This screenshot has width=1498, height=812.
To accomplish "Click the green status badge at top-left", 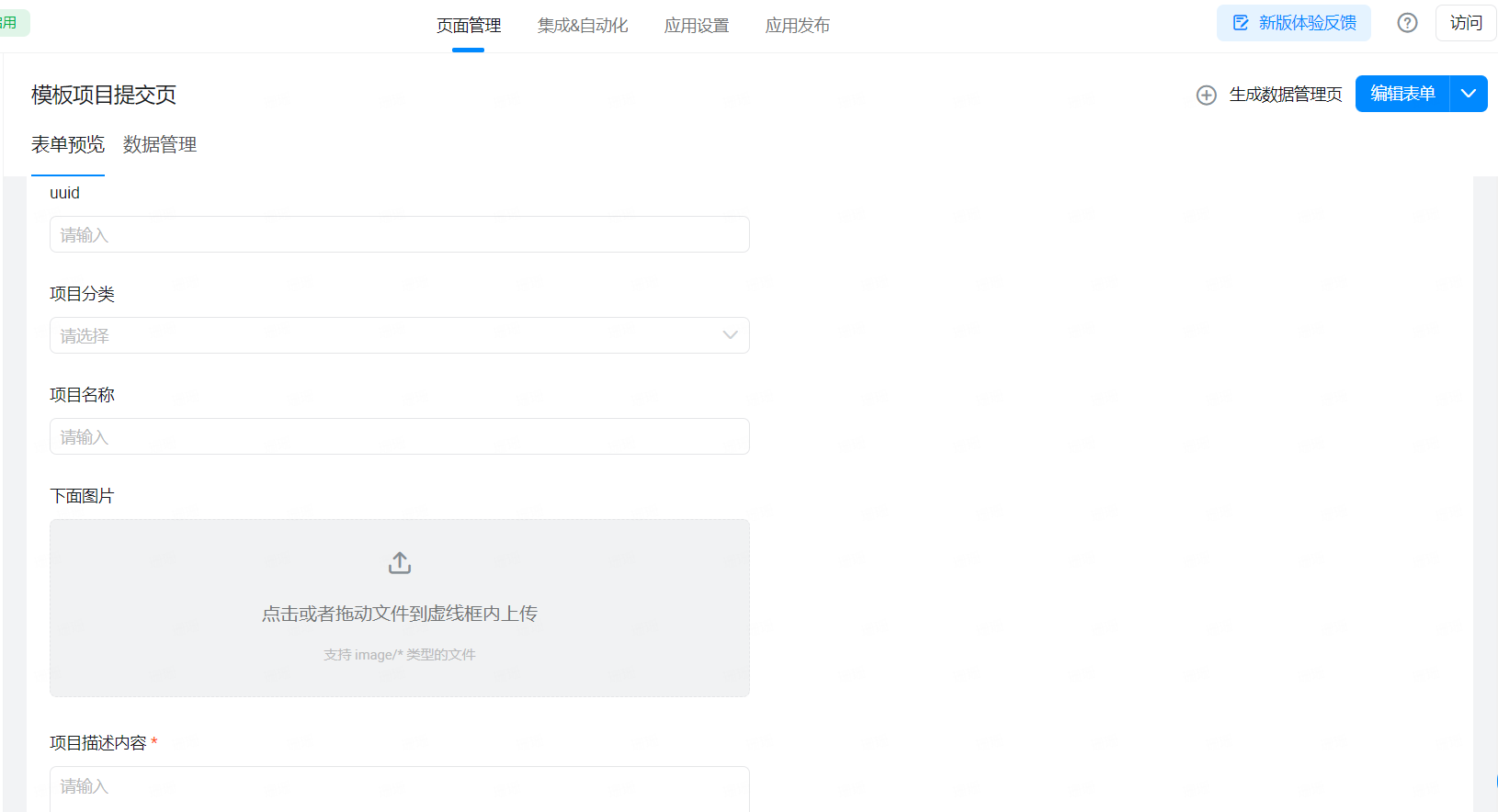I will tap(13, 23).
